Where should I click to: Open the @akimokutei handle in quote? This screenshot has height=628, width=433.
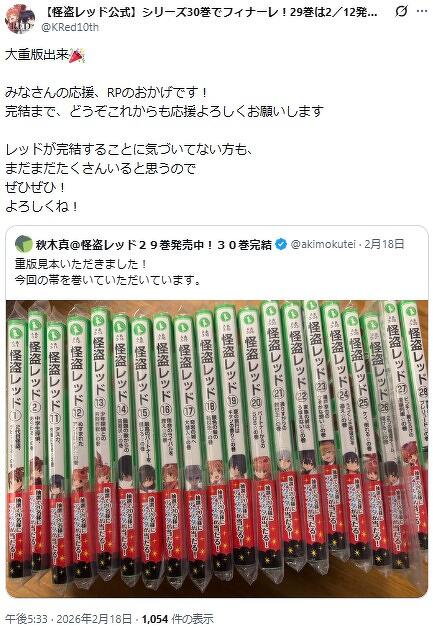pyautogui.click(x=323, y=244)
